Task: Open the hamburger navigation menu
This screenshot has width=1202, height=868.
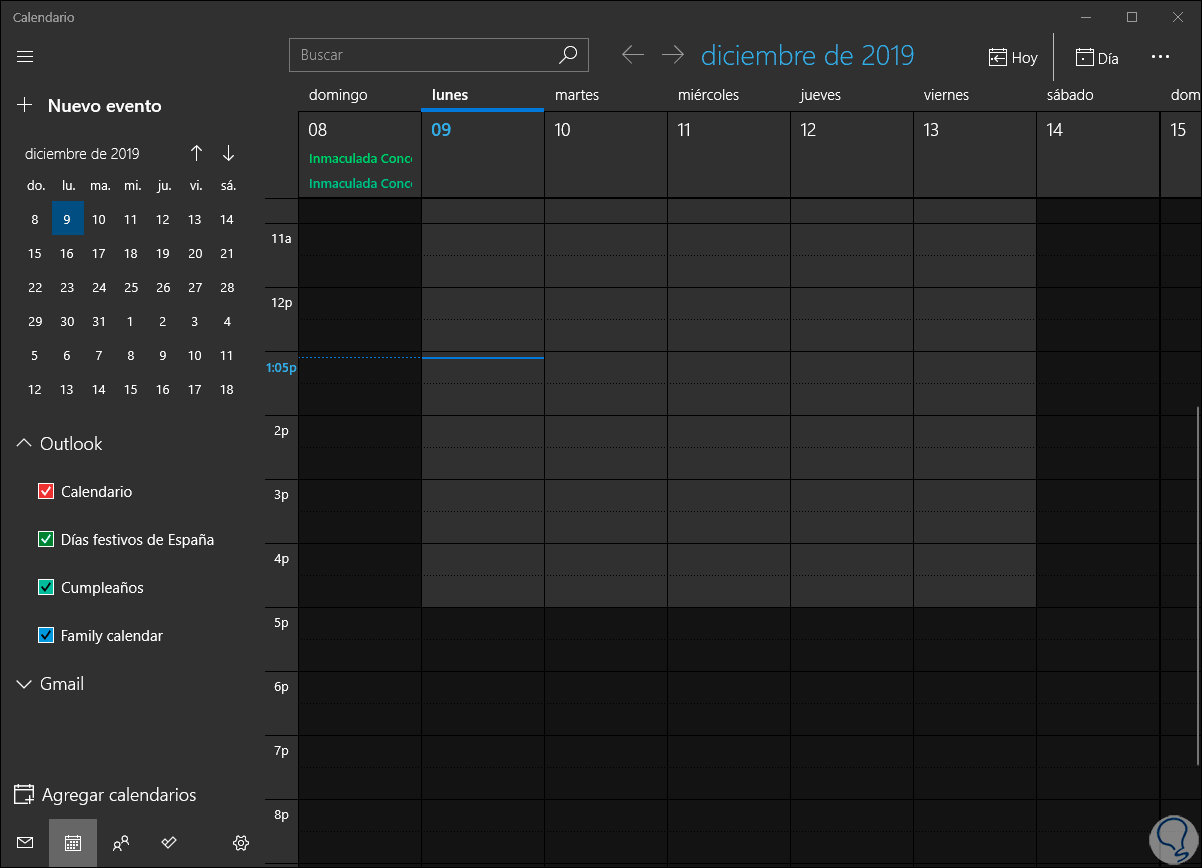Action: click(x=25, y=56)
